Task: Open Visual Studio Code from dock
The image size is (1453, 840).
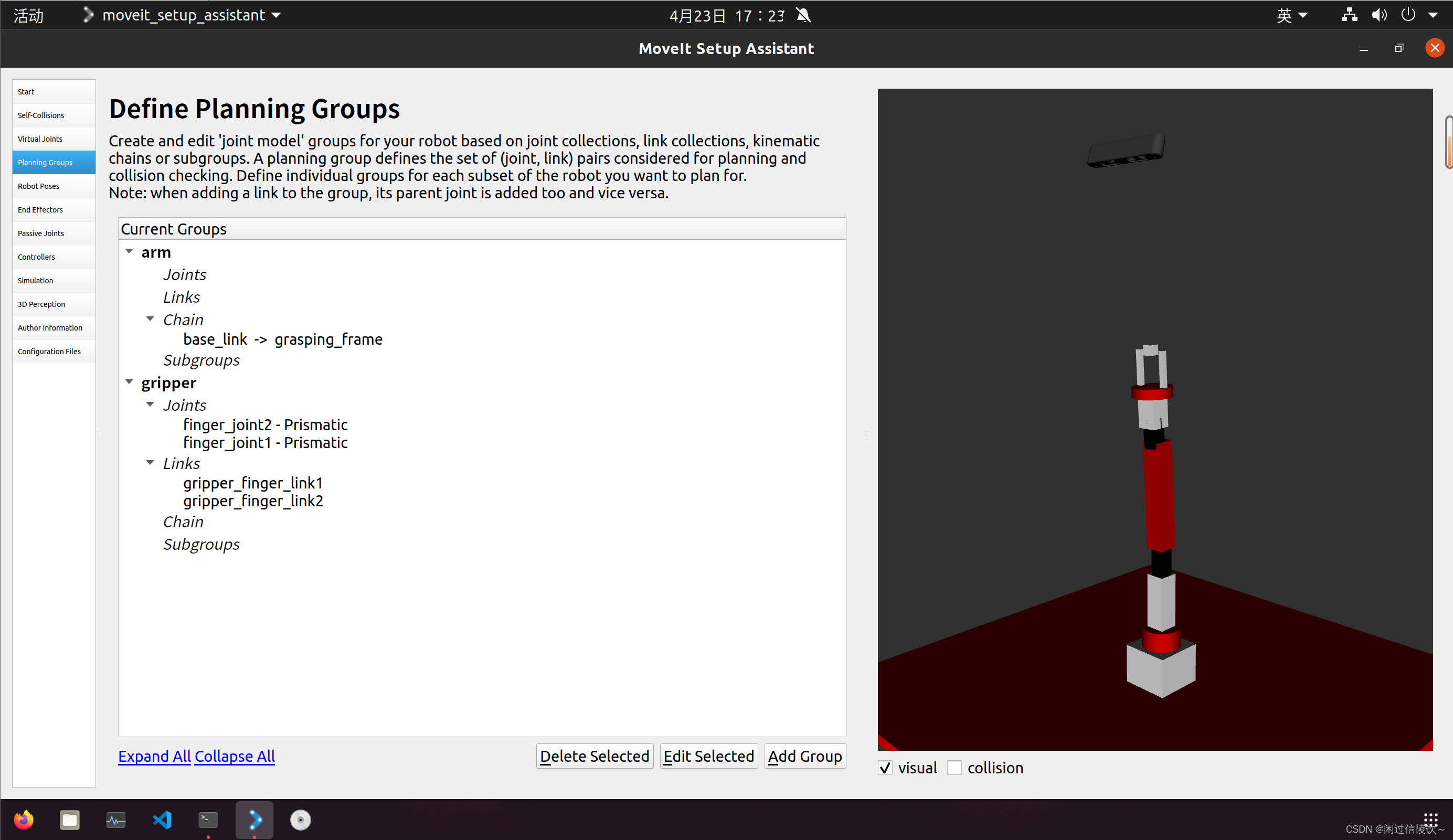Action: [162, 819]
